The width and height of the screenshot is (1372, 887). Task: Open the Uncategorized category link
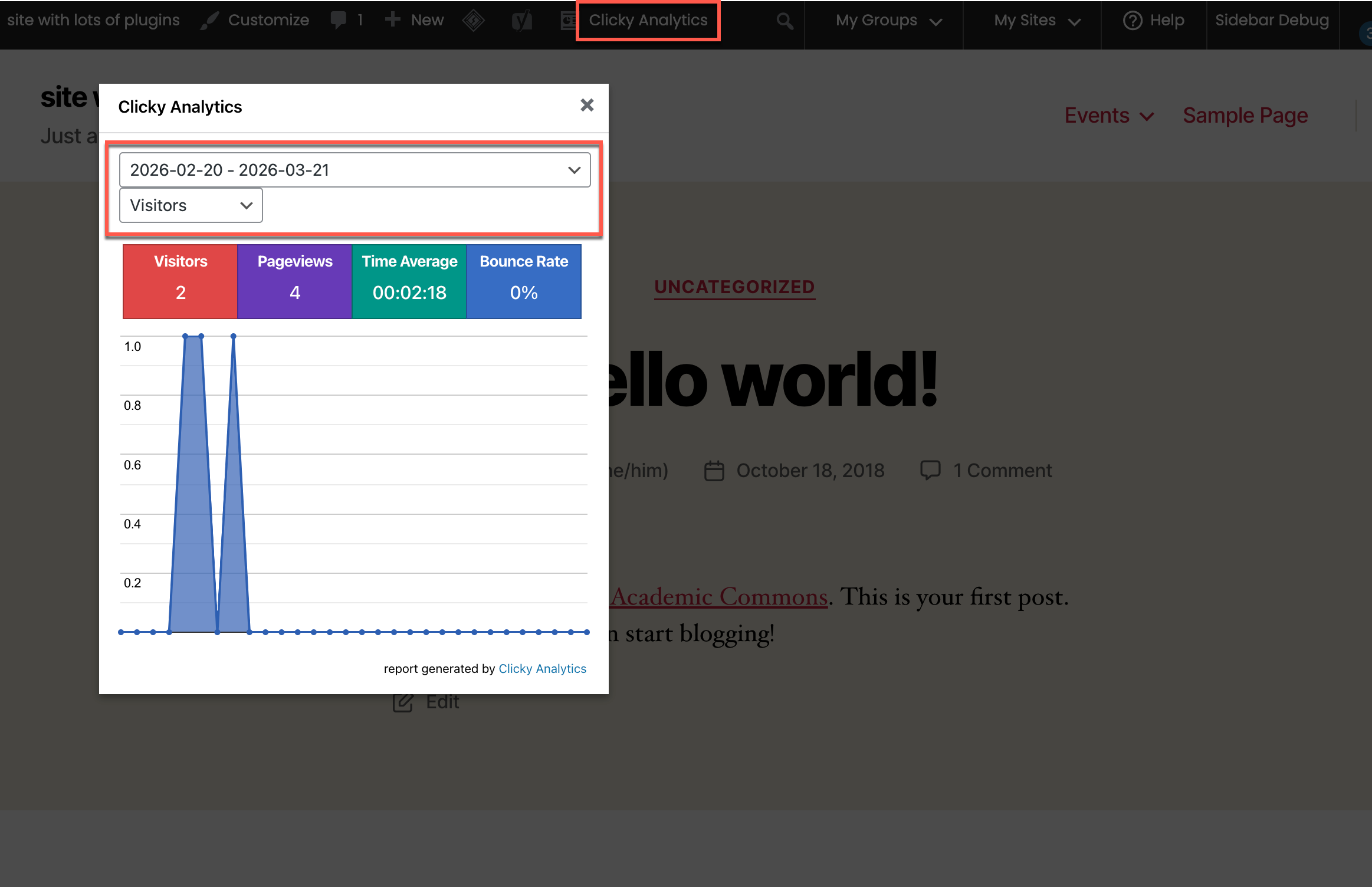tap(734, 287)
